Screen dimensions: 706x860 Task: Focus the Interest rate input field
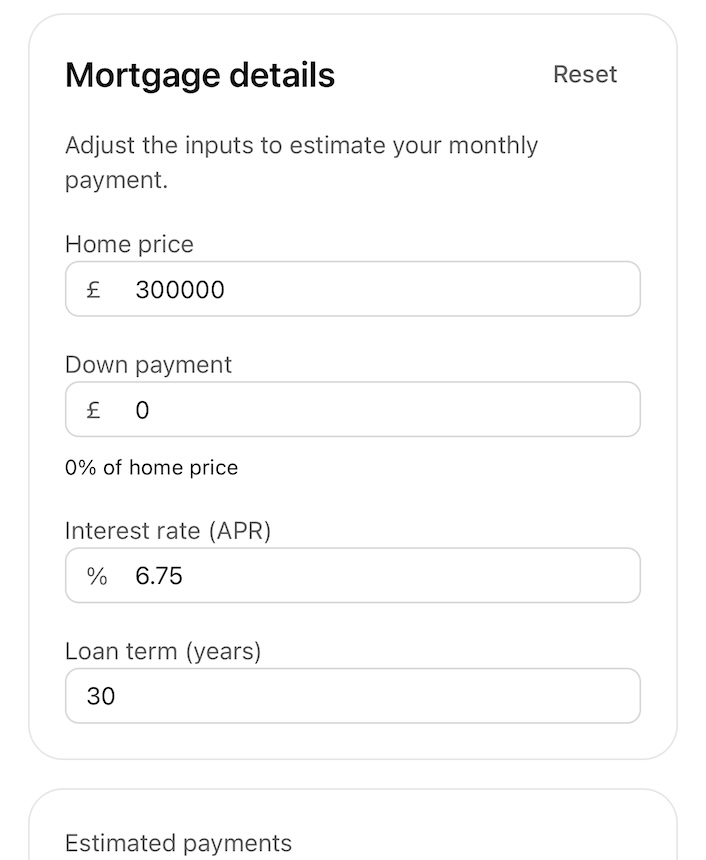[400, 576]
